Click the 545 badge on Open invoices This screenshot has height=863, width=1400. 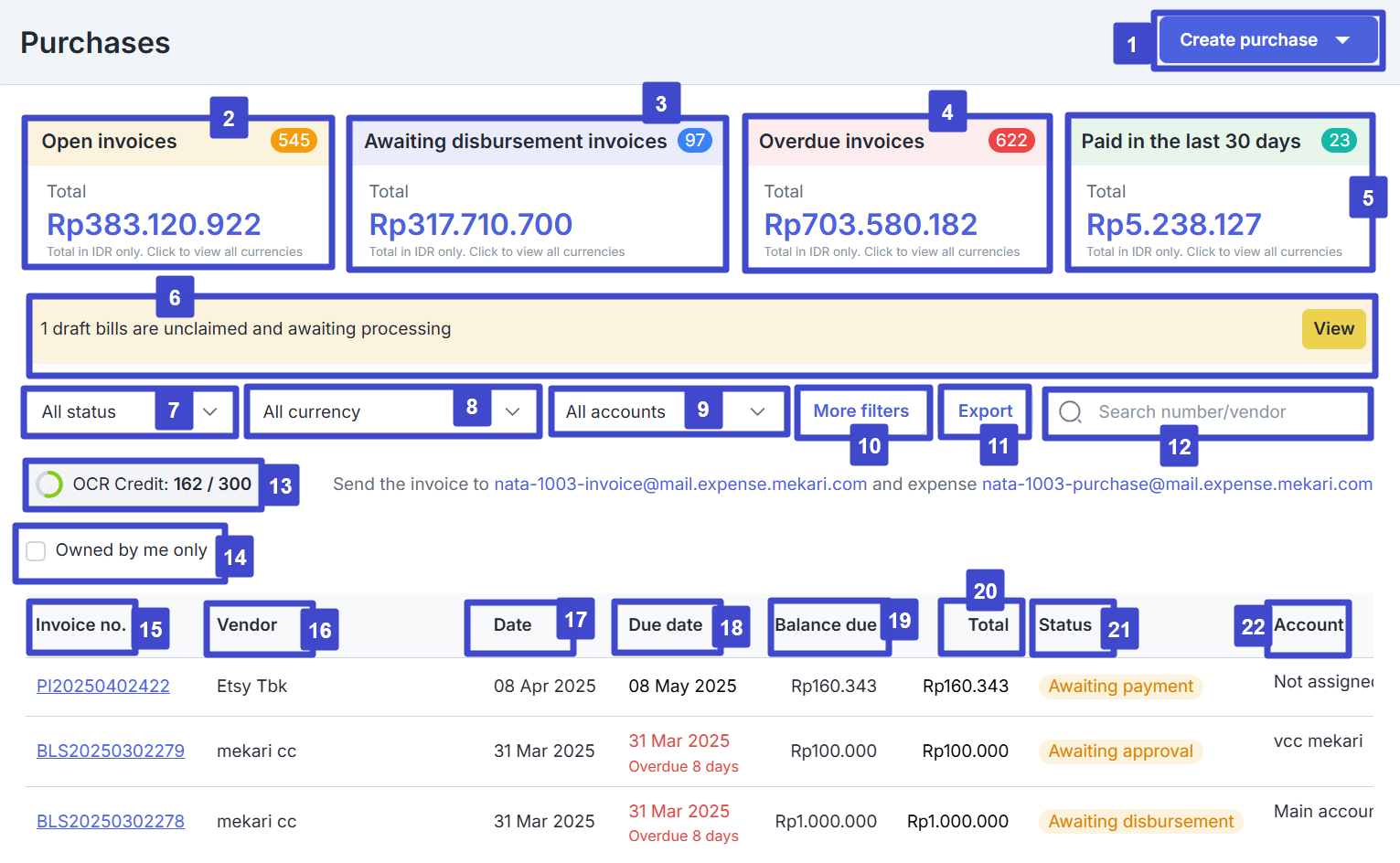click(x=294, y=141)
